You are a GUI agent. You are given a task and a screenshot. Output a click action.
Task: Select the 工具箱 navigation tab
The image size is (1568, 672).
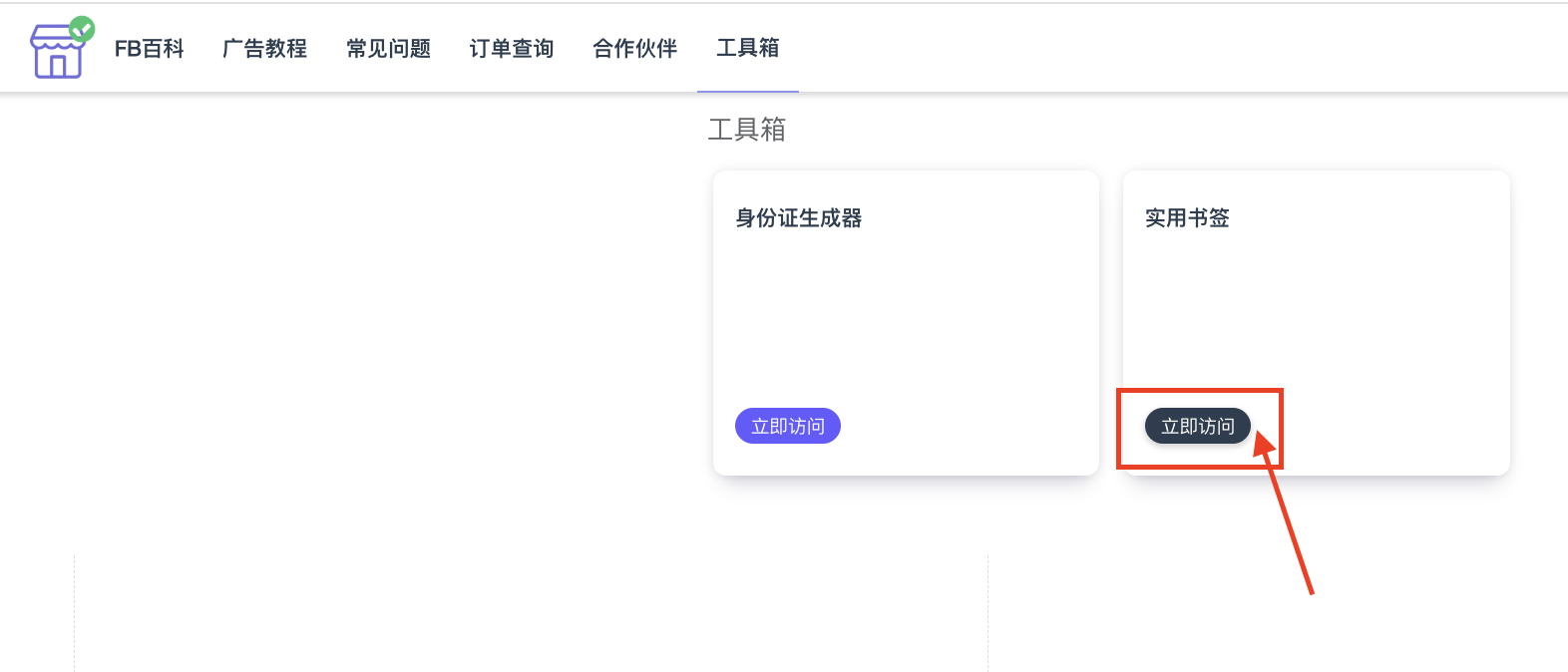[748, 48]
